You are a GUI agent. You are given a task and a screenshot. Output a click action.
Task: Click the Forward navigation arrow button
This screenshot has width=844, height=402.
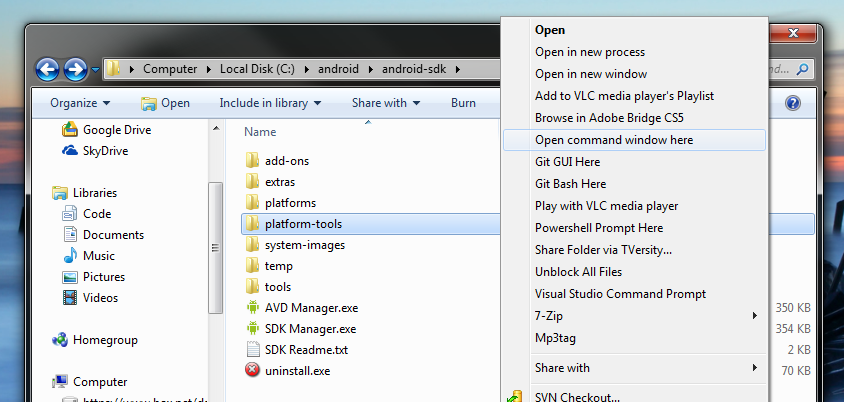click(x=75, y=69)
